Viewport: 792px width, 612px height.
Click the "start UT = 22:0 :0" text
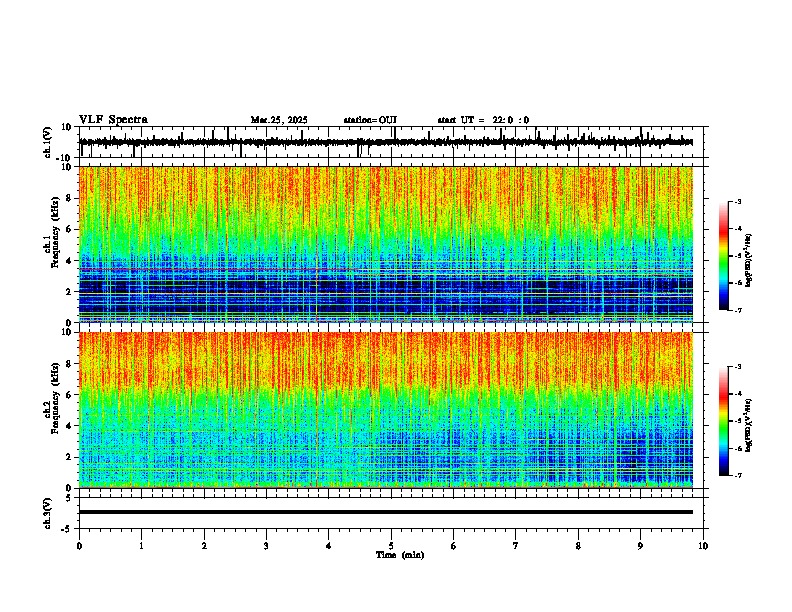[483, 120]
